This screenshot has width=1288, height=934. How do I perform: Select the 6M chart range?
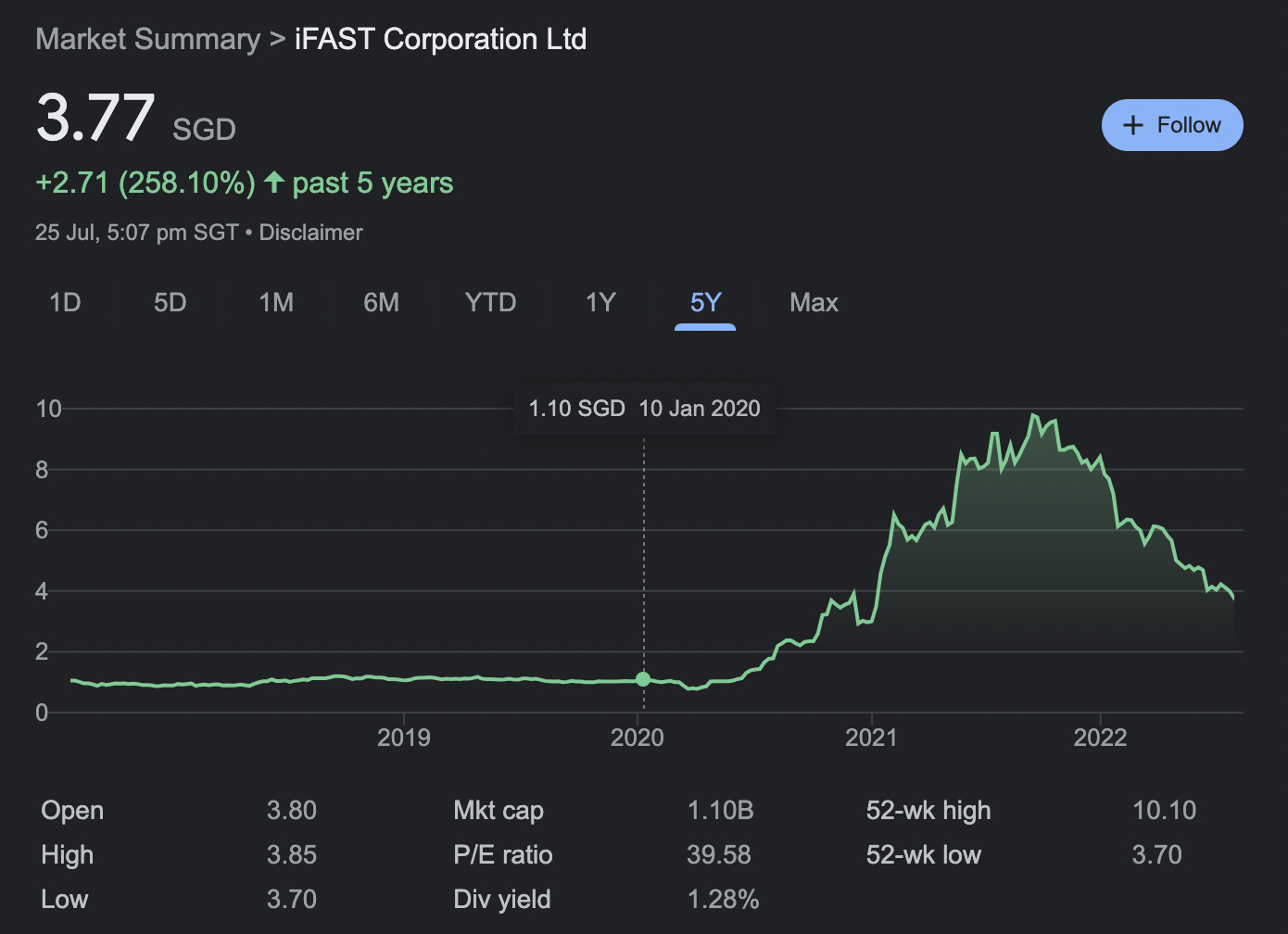[x=381, y=303]
